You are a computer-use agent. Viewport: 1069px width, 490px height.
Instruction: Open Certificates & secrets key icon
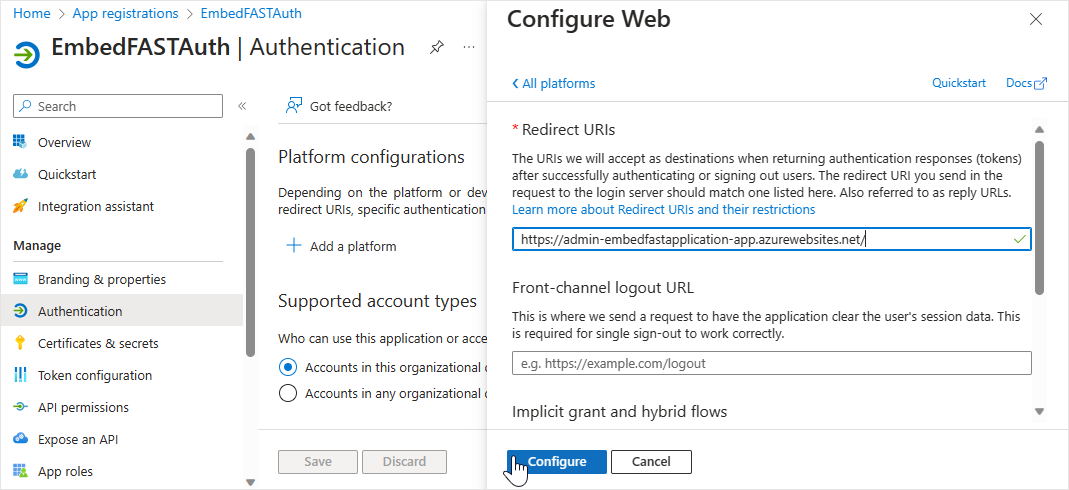click(20, 343)
